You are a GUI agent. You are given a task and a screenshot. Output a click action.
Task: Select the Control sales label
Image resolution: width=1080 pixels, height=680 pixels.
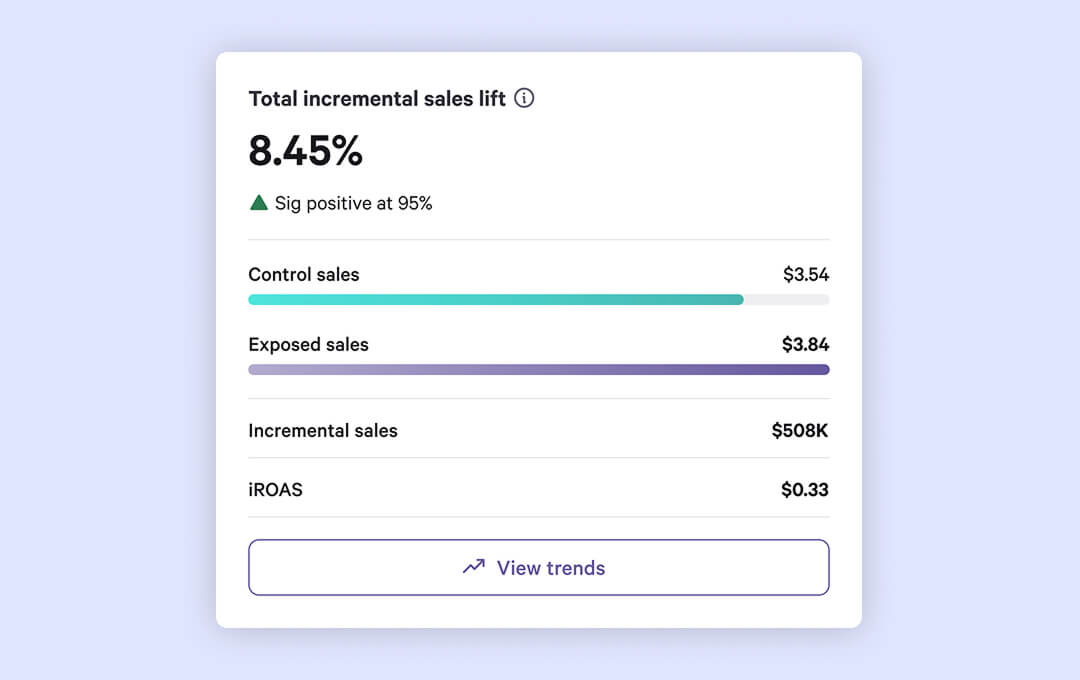coord(303,274)
